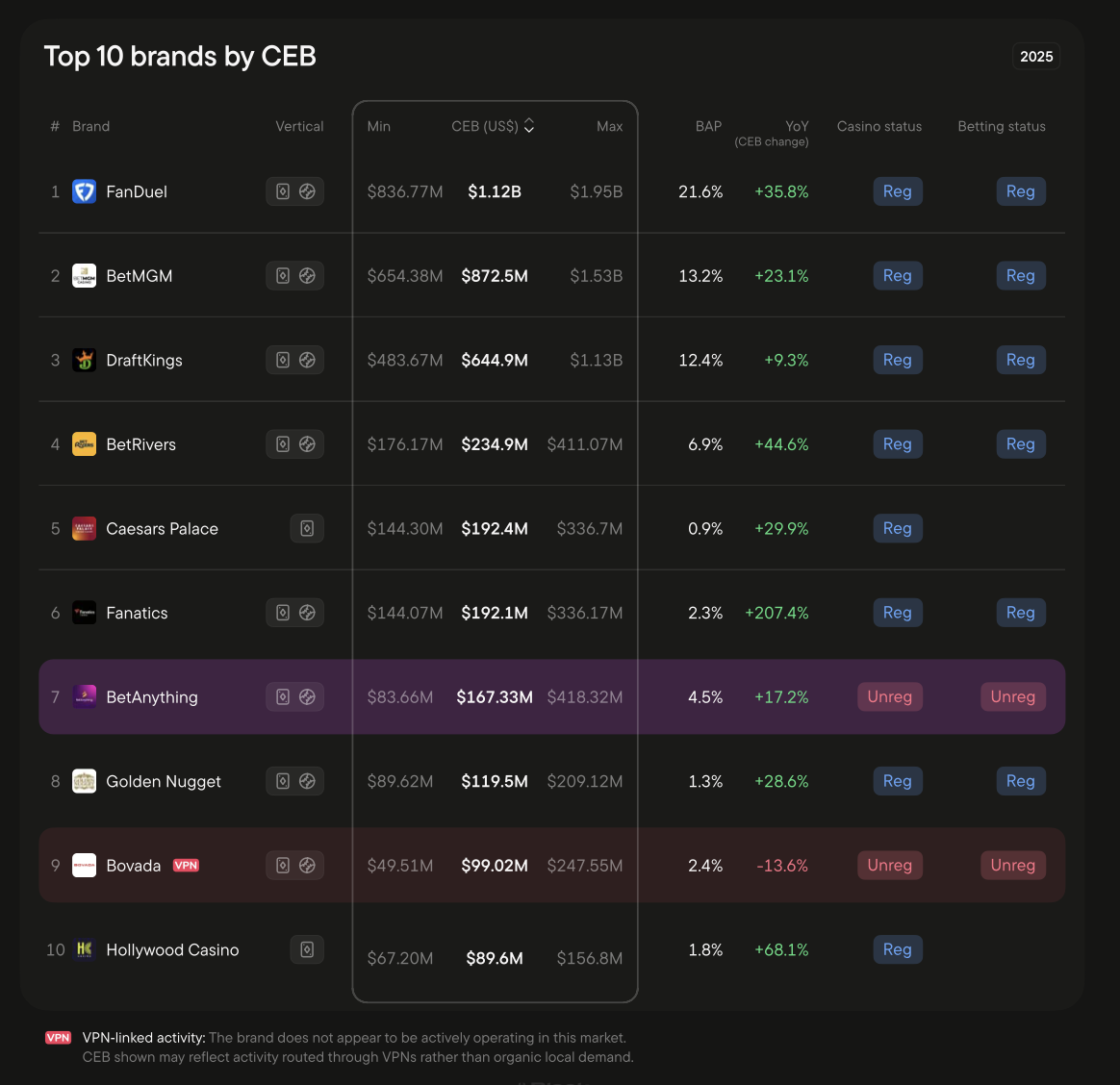Click the DraftKings crown logo icon
The width and height of the screenshot is (1120, 1085).
point(85,360)
